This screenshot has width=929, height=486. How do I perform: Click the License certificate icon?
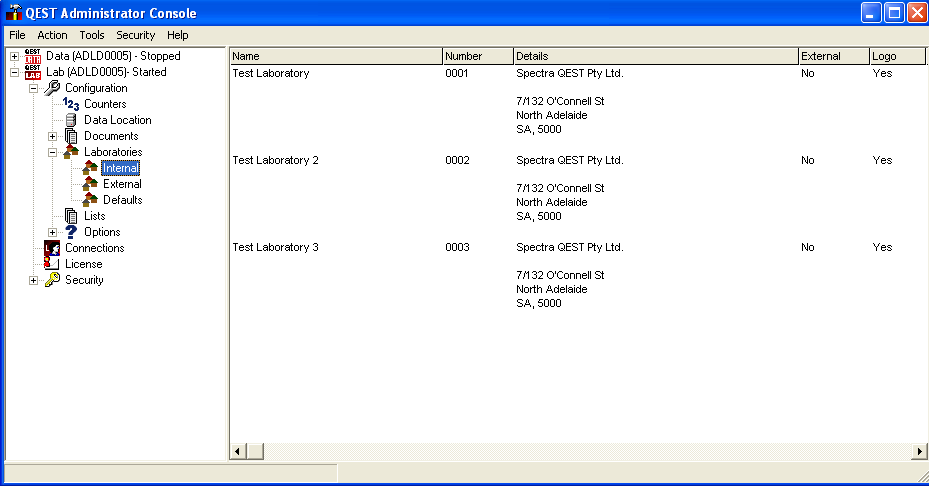click(52, 264)
